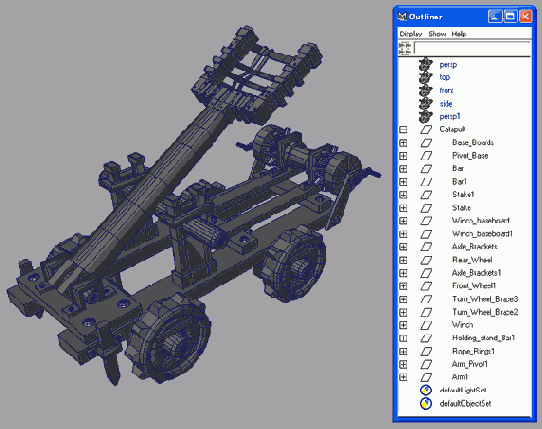Click the persp1 camera icon
Image resolution: width=542 pixels, height=429 pixels.
click(x=426, y=116)
